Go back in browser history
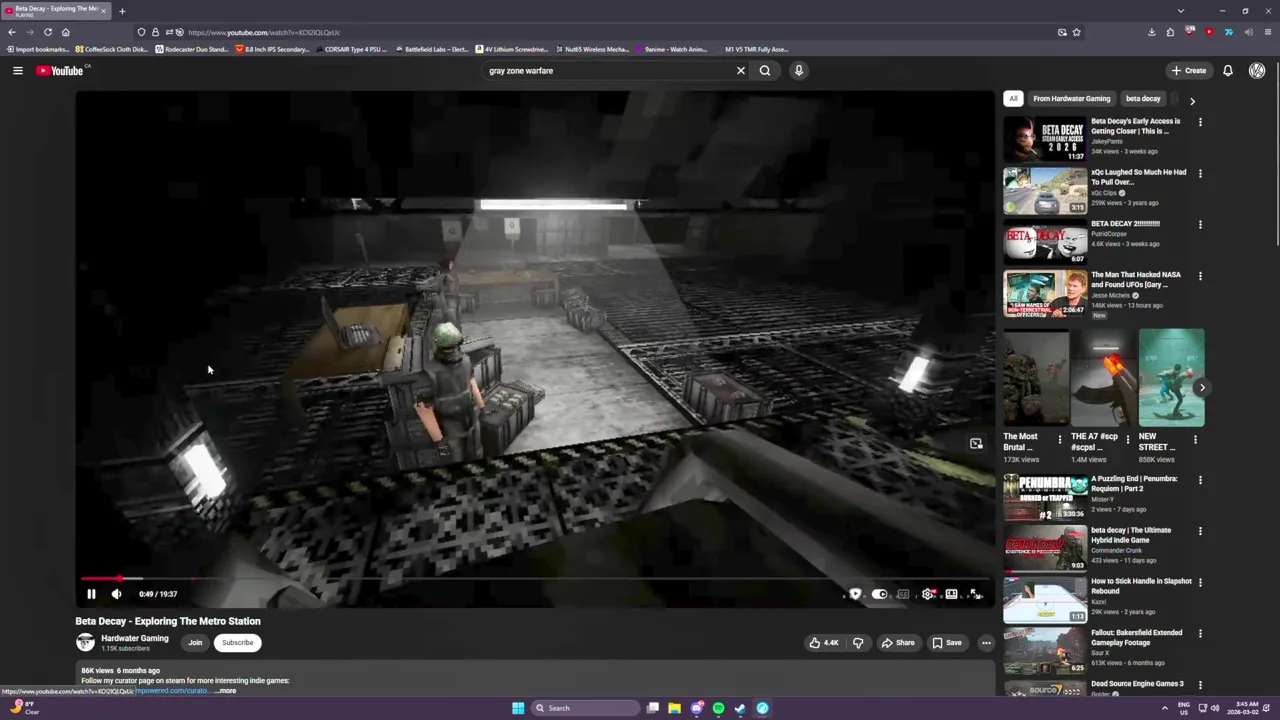1280x720 pixels. tap(12, 32)
